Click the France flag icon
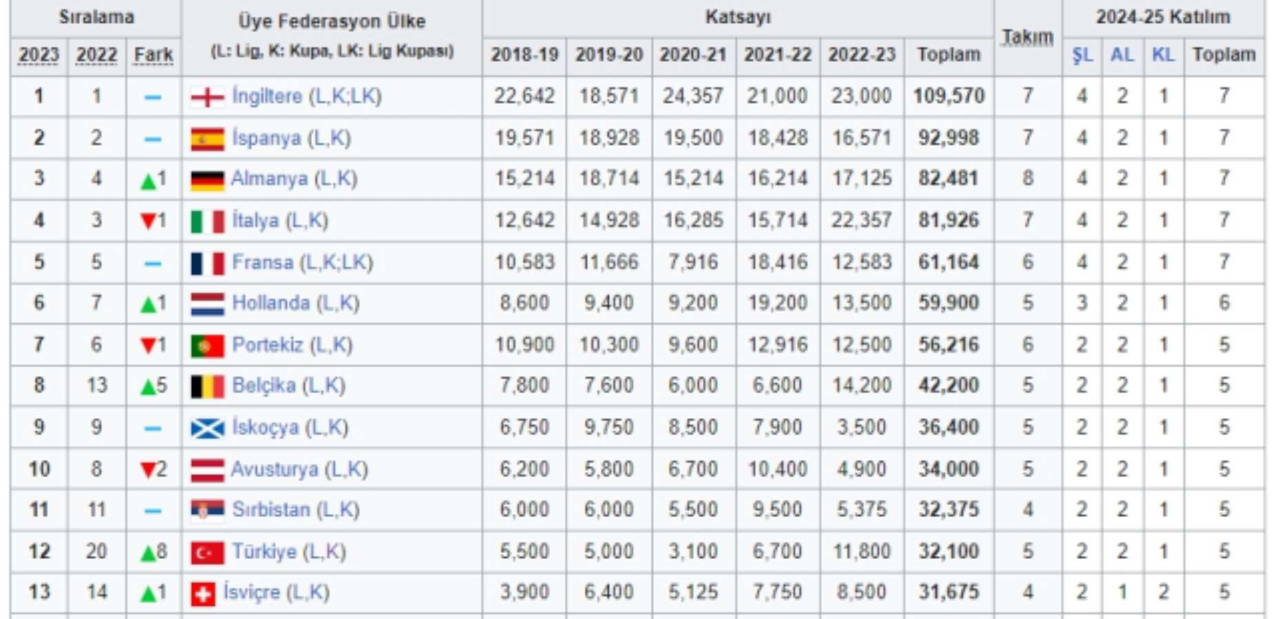1280x619 pixels. 207,263
